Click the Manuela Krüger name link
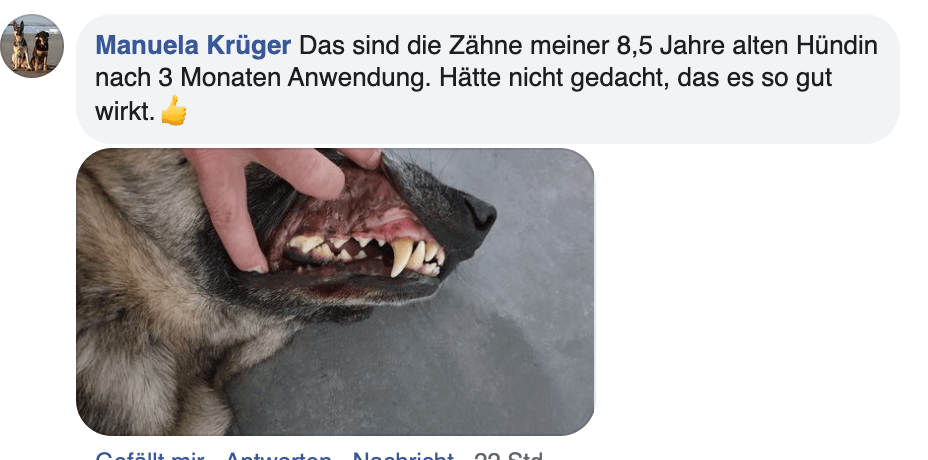Image resolution: width=928 pixels, height=460 pixels. click(x=193, y=46)
